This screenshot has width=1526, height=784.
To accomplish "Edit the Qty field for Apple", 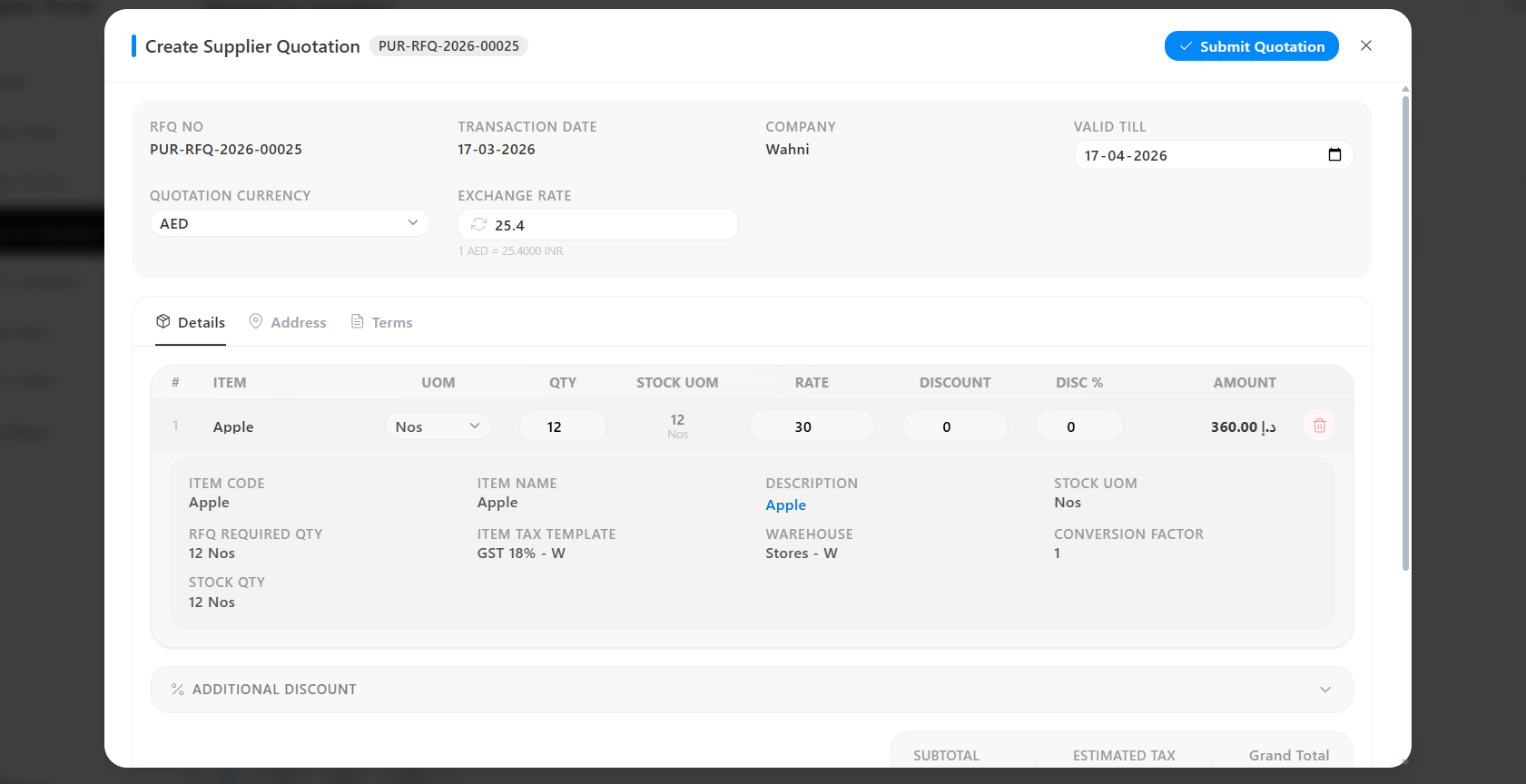I will (563, 426).
